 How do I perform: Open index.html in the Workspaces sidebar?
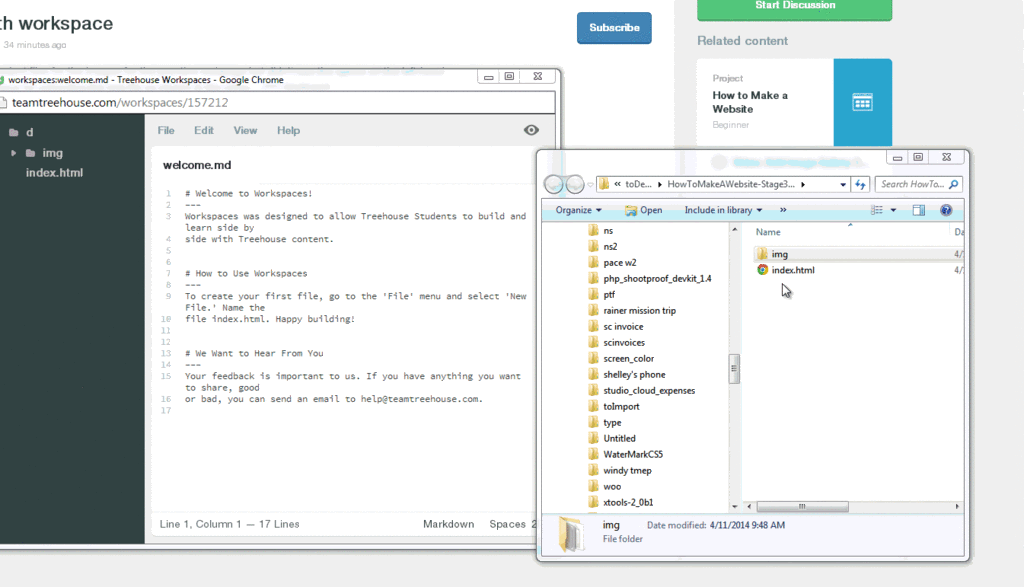(x=54, y=173)
